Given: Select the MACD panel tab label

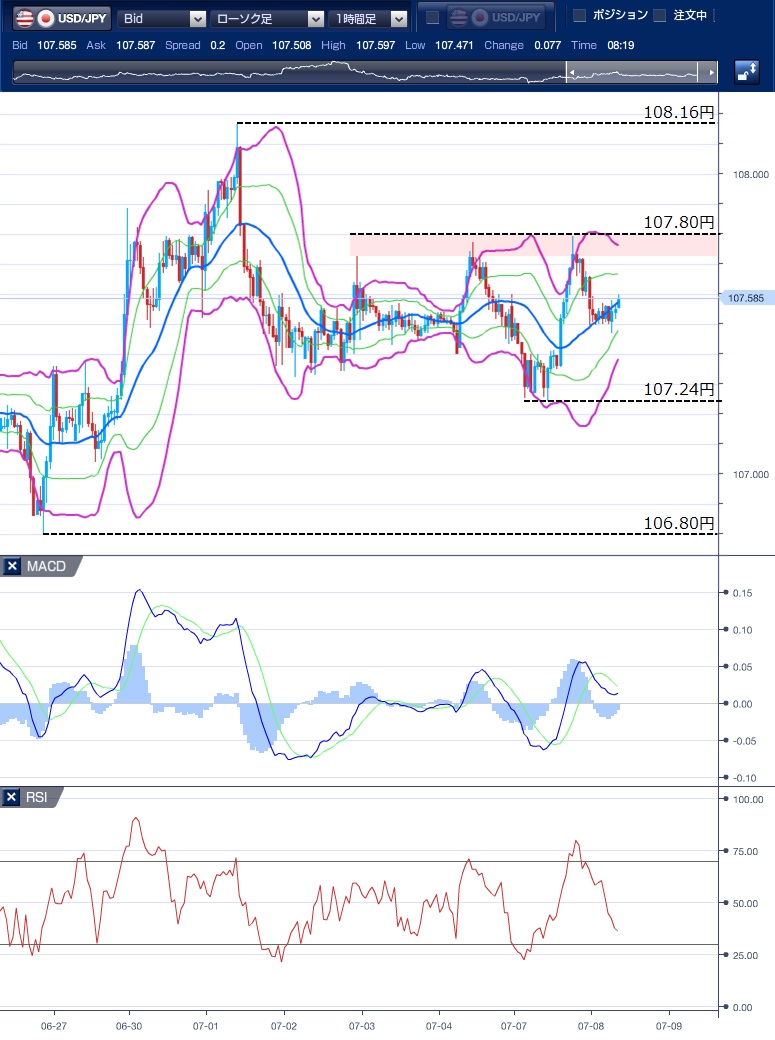Looking at the screenshot, I should [x=46, y=567].
